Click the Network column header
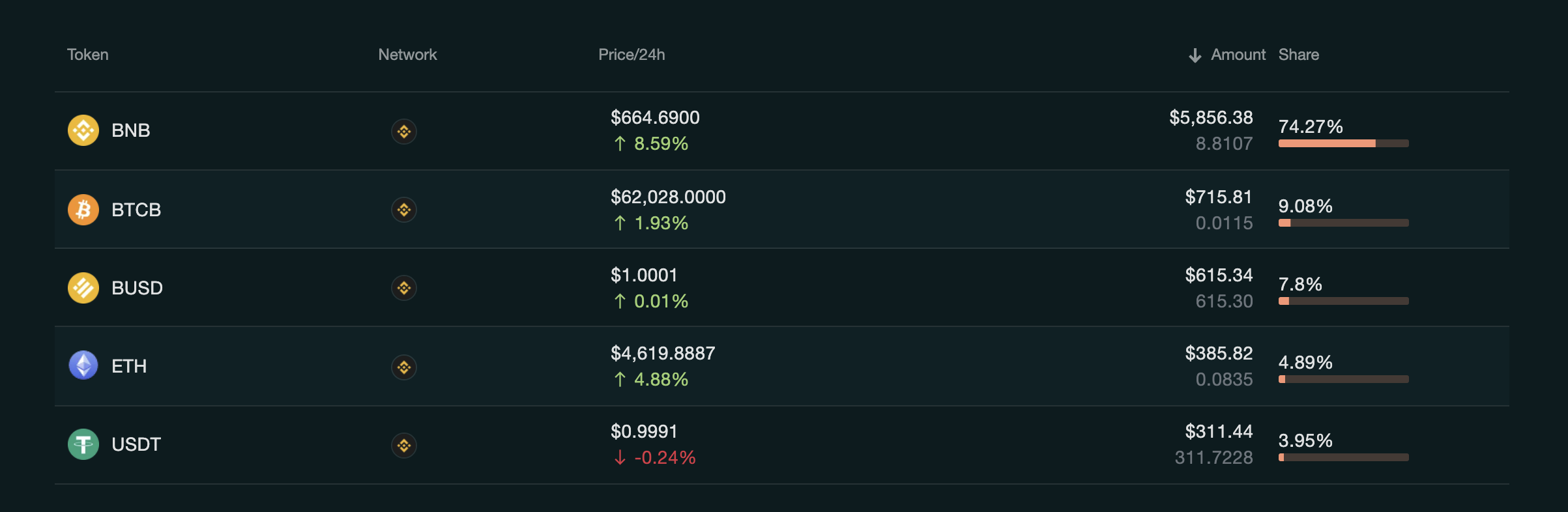Screen dimensions: 1568x512 click(x=407, y=55)
